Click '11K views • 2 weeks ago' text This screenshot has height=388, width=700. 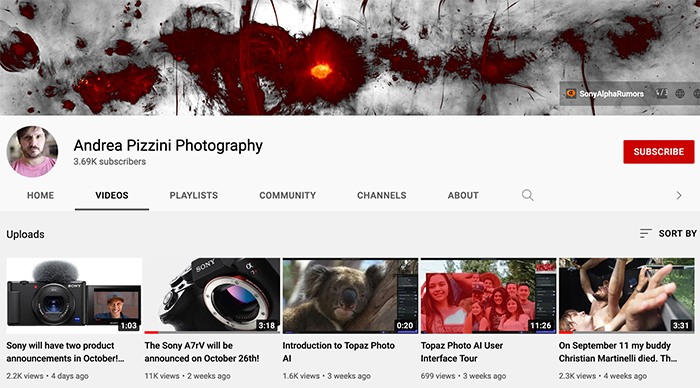188,376
